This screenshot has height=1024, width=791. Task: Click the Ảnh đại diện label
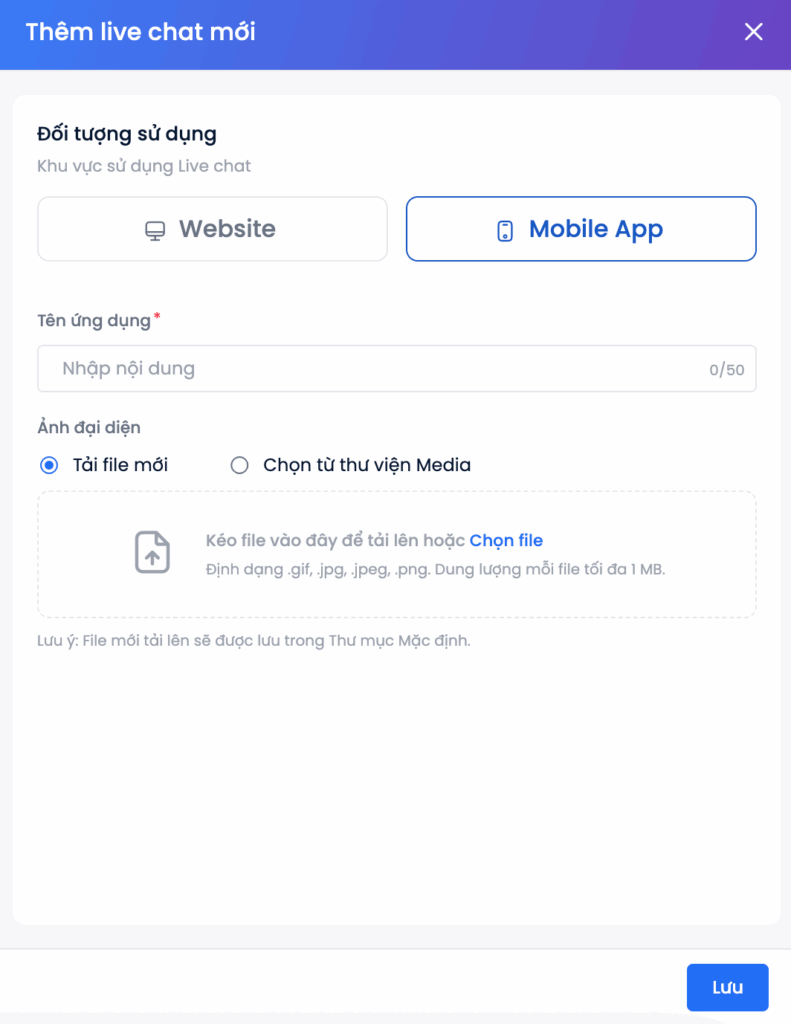[89, 428]
